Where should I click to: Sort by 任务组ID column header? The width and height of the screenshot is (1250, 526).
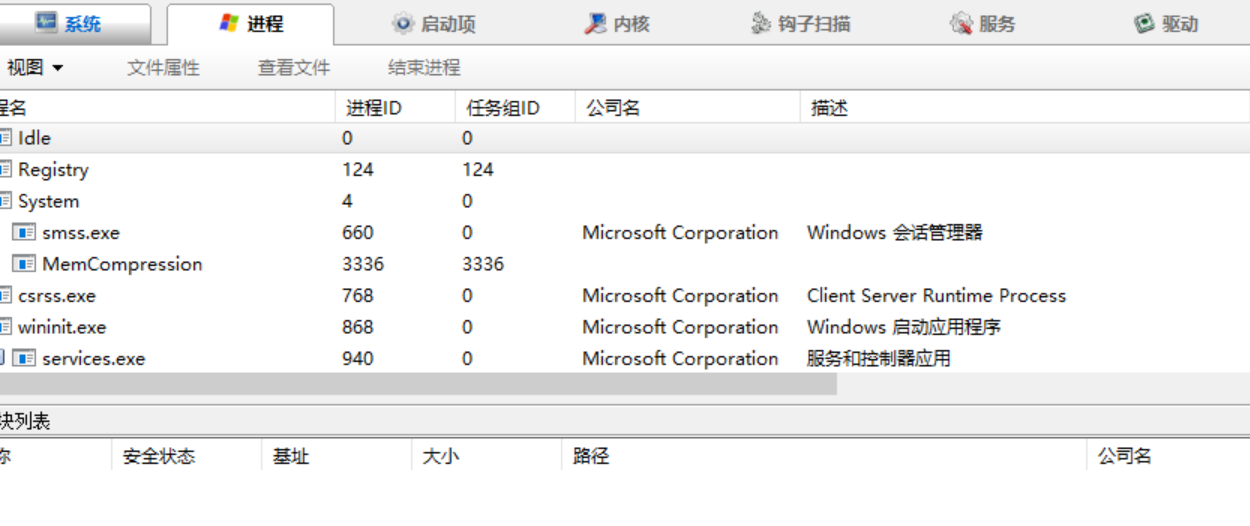tap(515, 108)
